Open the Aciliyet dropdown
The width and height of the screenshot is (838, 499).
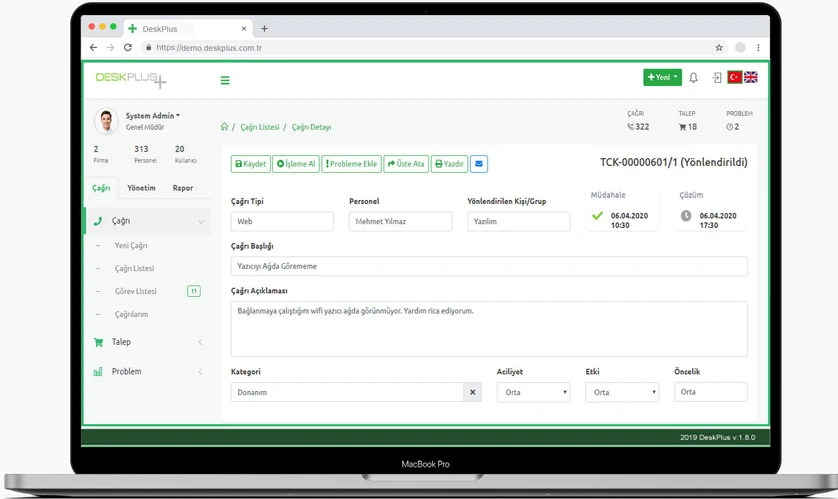click(533, 392)
